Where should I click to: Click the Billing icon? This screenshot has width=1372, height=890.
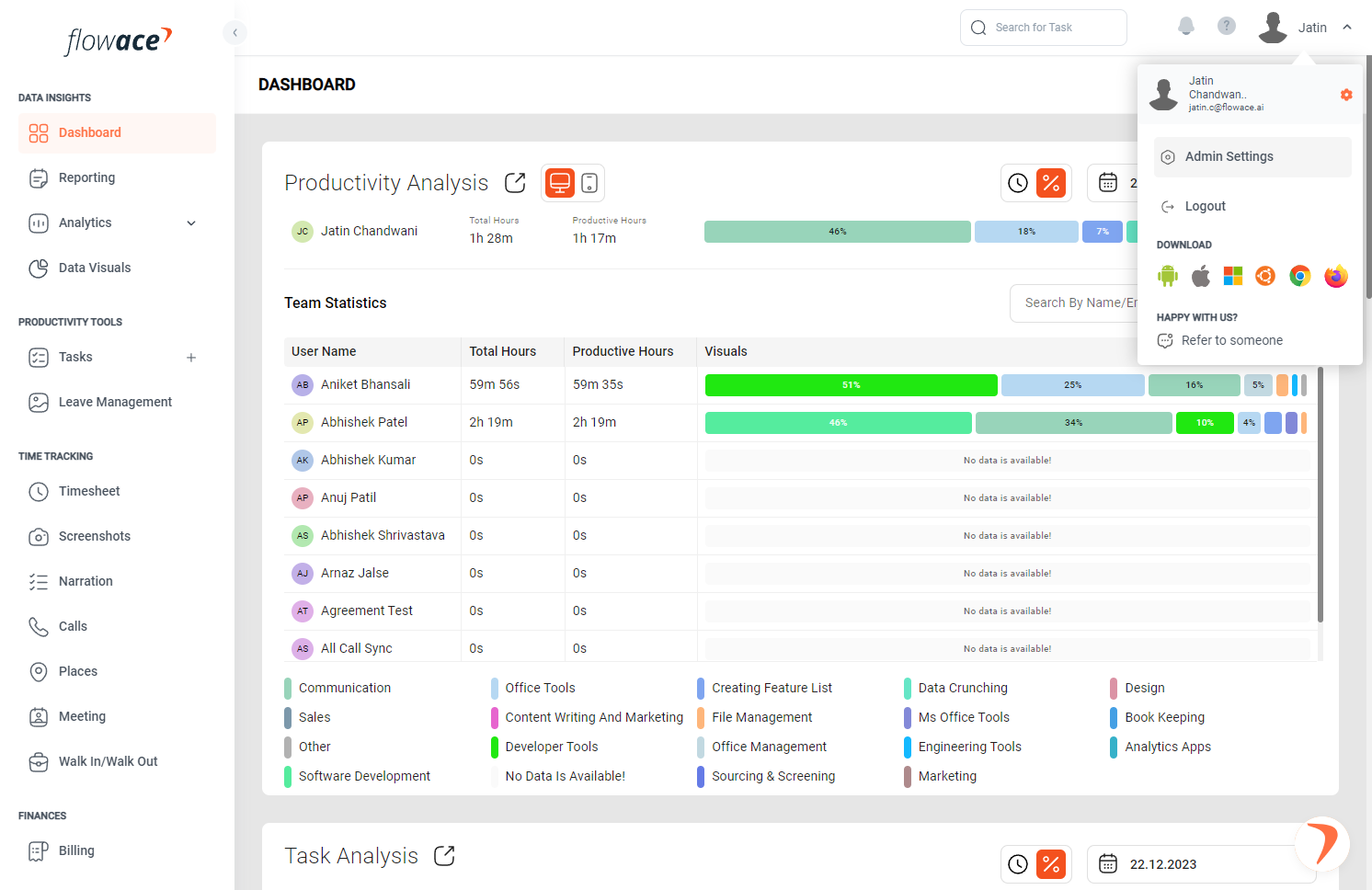39,850
